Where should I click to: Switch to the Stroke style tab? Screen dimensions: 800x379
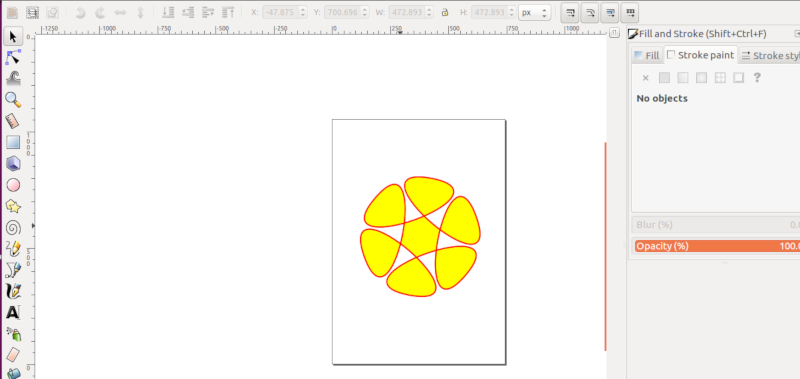[769, 56]
